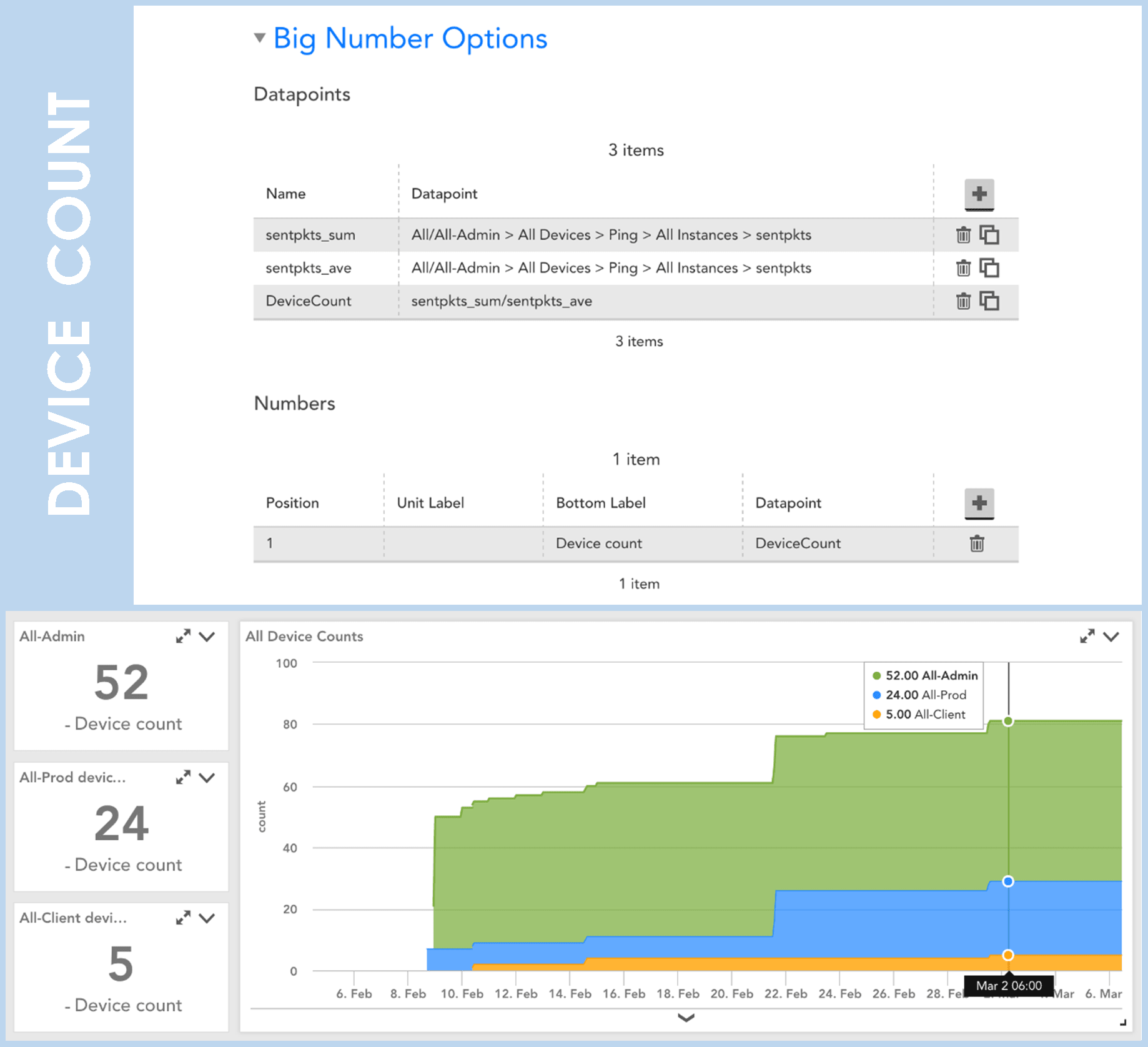This screenshot has width=1148, height=1047.
Task: Expand the All-Client widget to fullscreen
Action: pyautogui.click(x=183, y=918)
